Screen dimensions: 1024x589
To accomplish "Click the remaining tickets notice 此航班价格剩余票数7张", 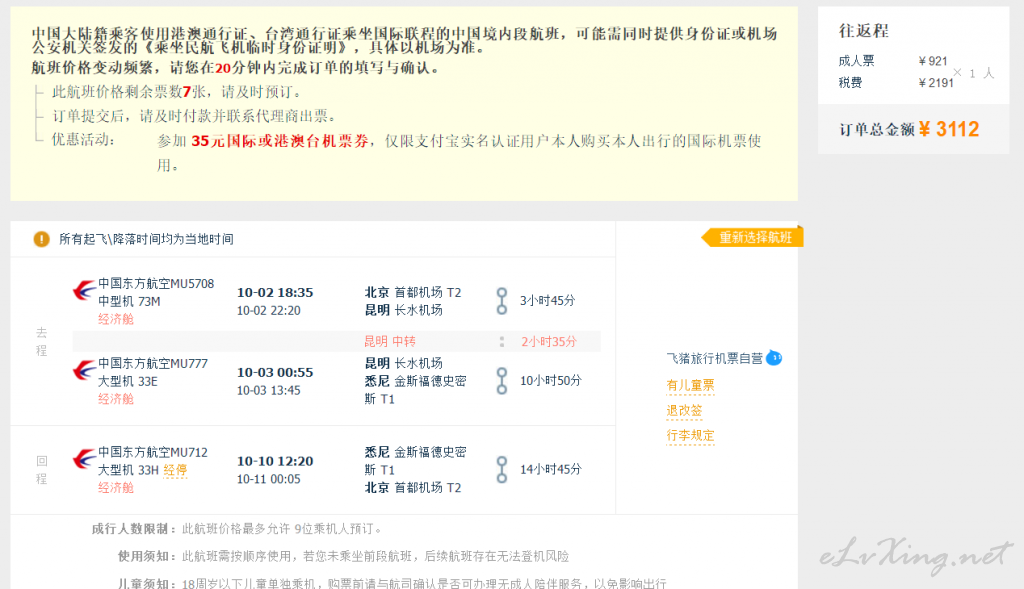I will pyautogui.click(x=129, y=92).
